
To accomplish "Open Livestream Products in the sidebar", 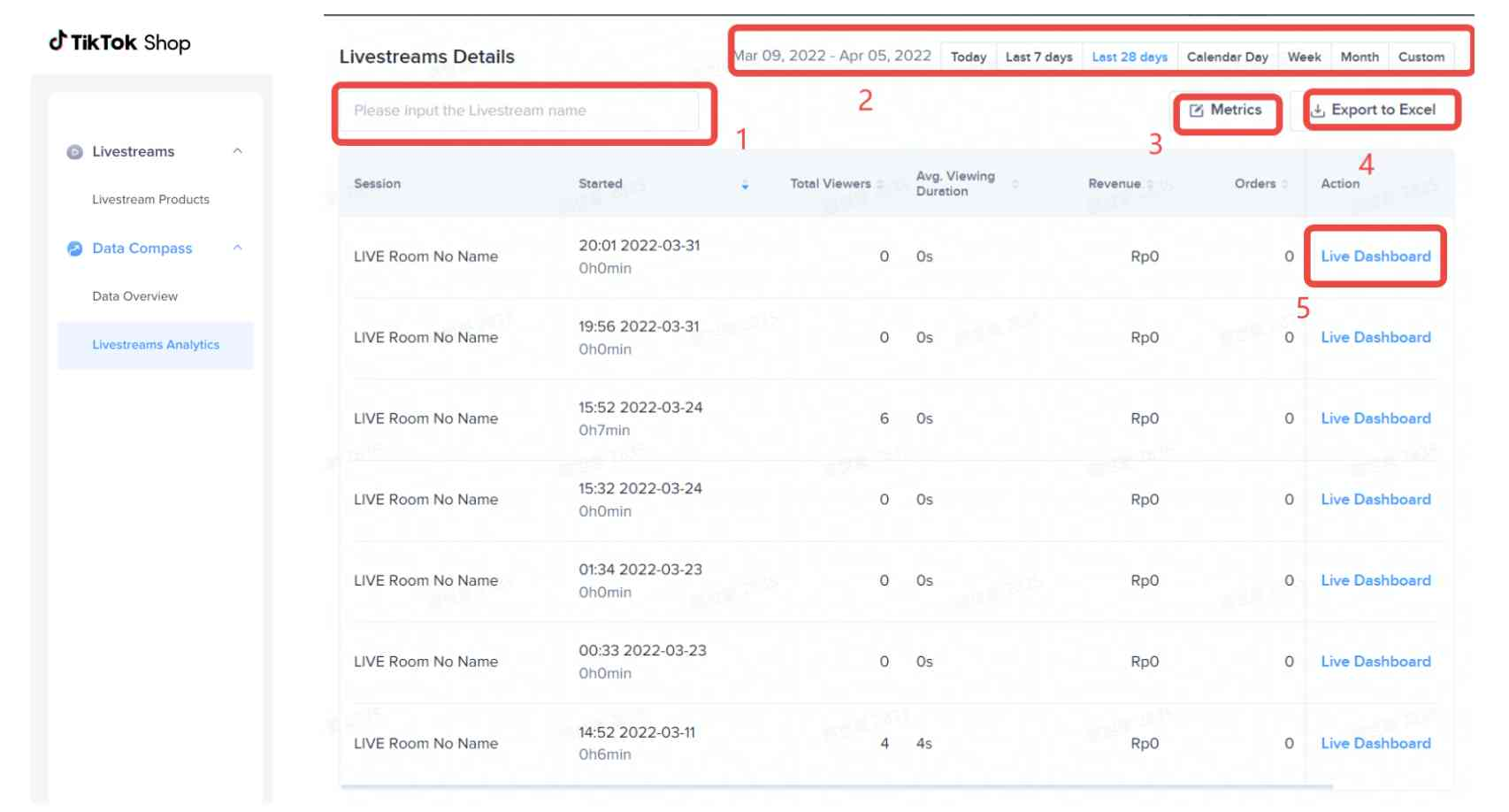I will coord(150,200).
